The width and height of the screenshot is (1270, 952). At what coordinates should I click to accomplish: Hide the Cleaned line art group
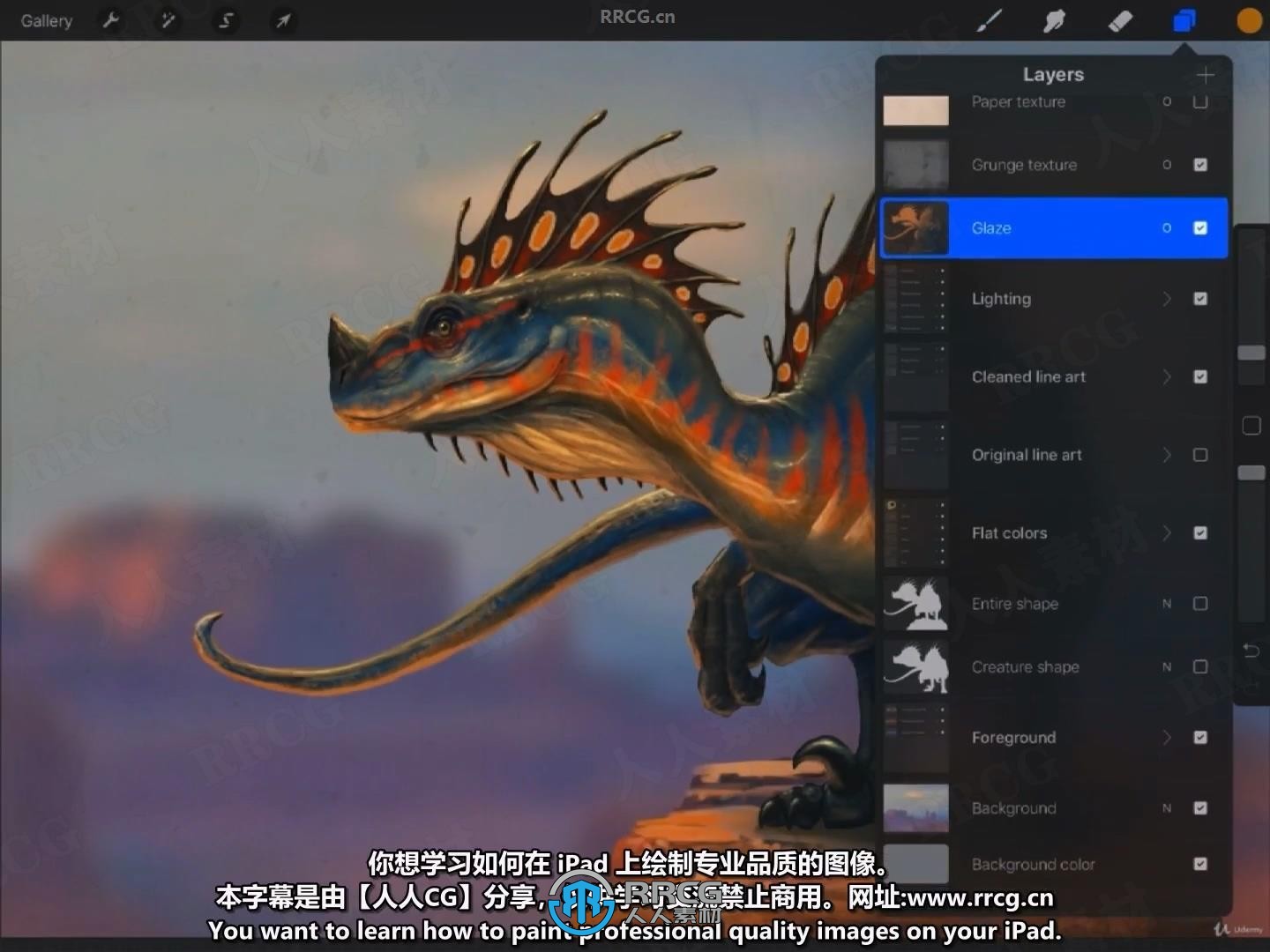tap(1200, 376)
